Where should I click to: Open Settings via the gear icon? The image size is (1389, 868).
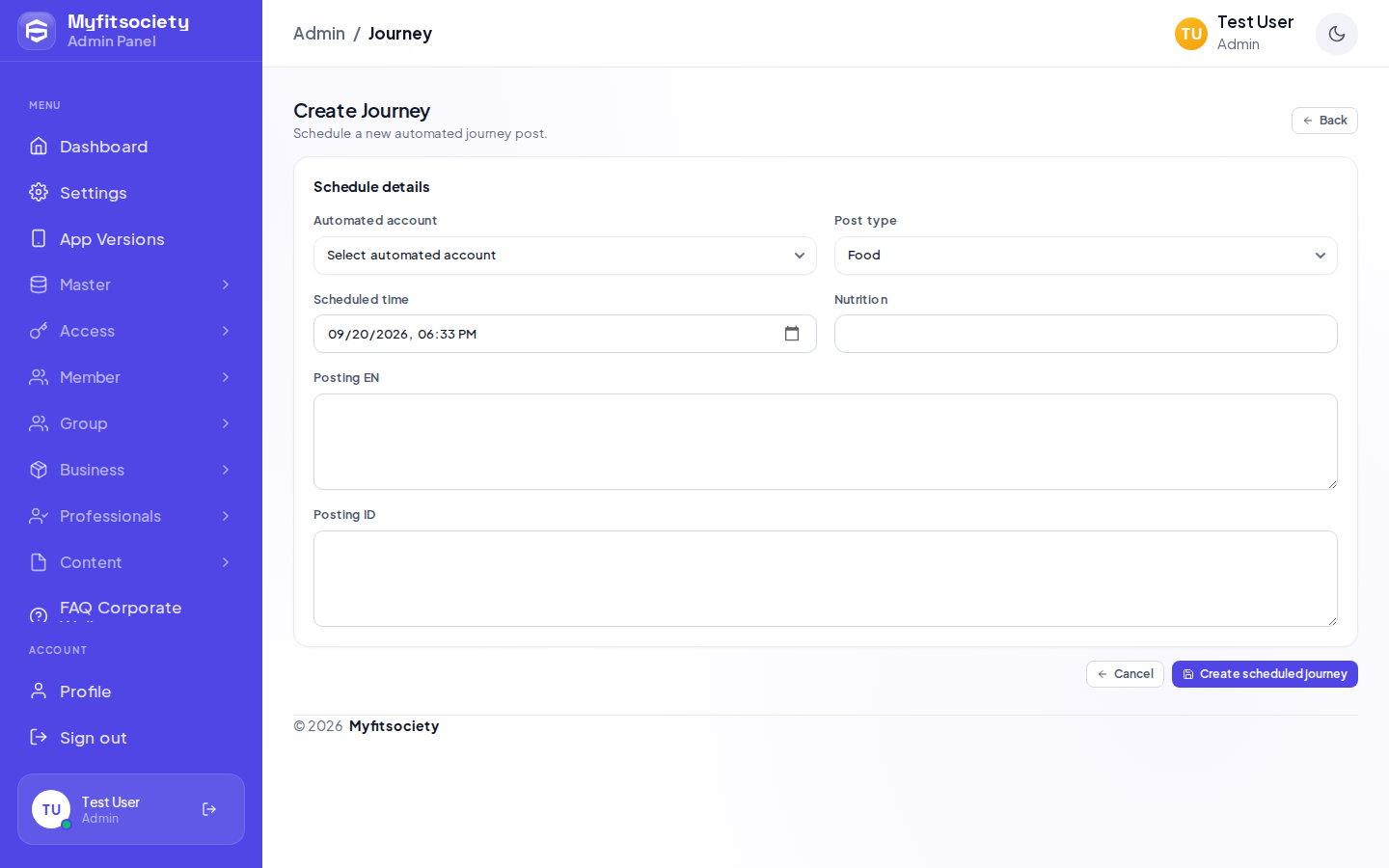[x=39, y=193]
